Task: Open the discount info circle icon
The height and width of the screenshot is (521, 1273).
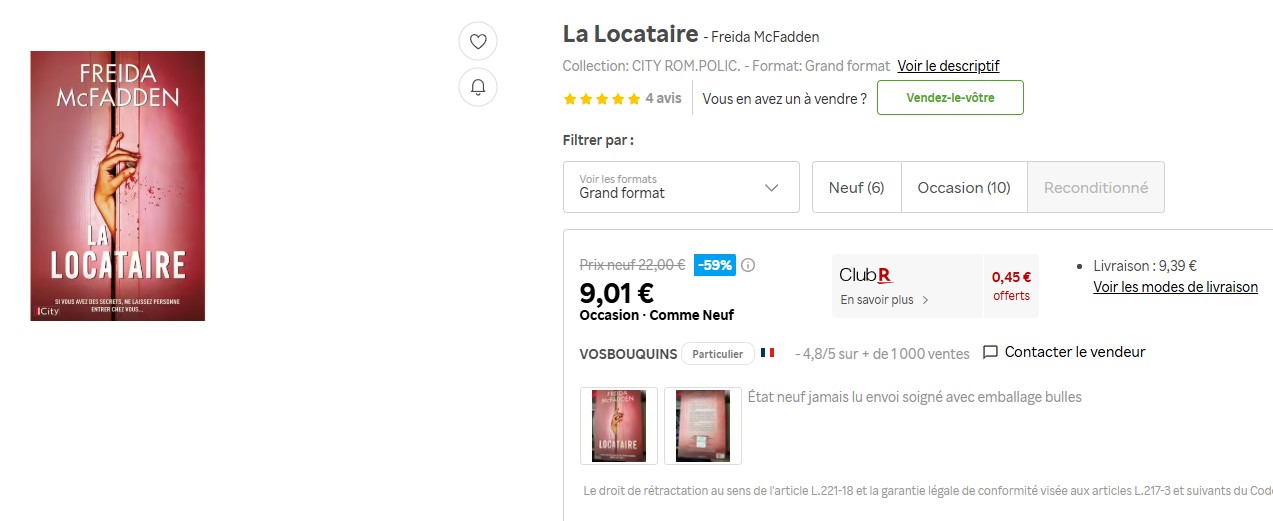Action: coord(748,265)
